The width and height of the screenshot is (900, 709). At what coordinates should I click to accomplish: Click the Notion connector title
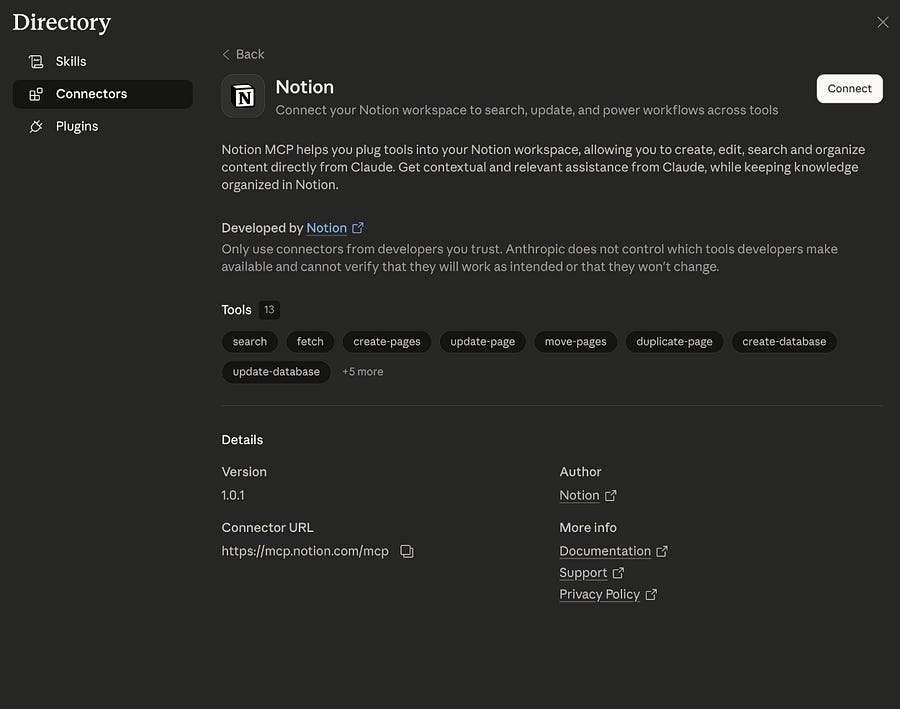pos(305,87)
